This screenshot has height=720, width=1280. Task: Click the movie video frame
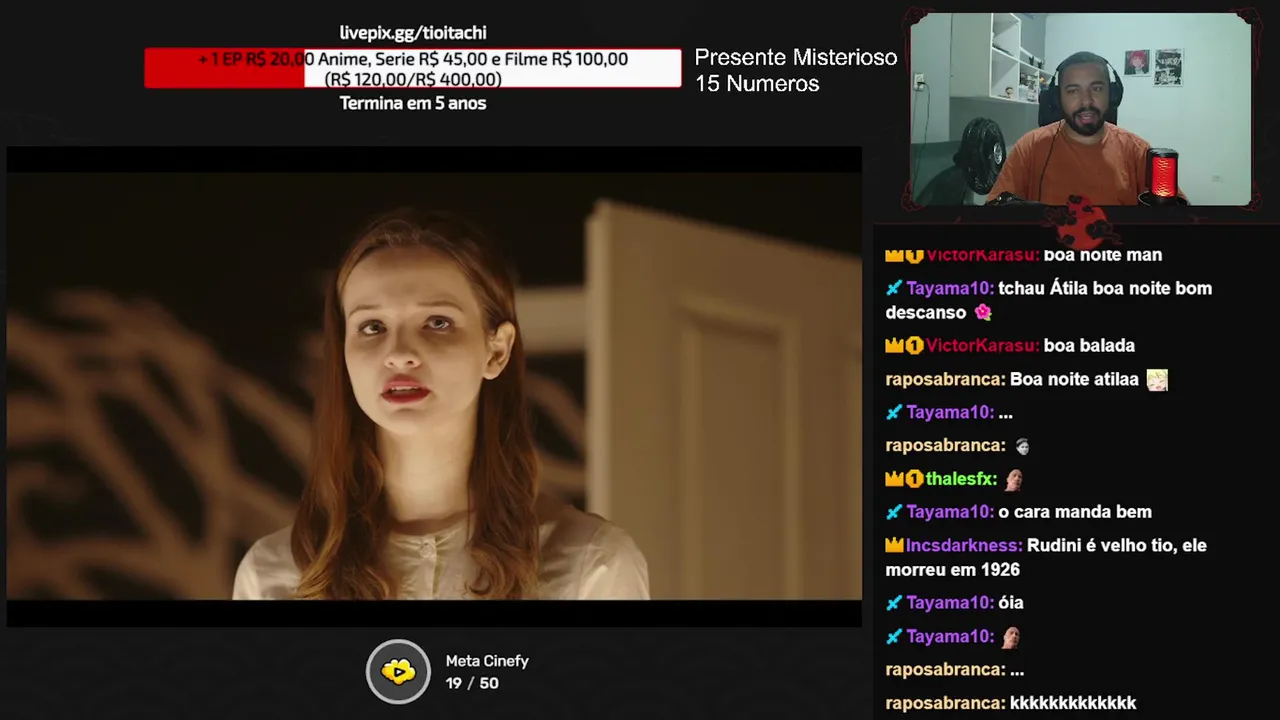(434, 386)
